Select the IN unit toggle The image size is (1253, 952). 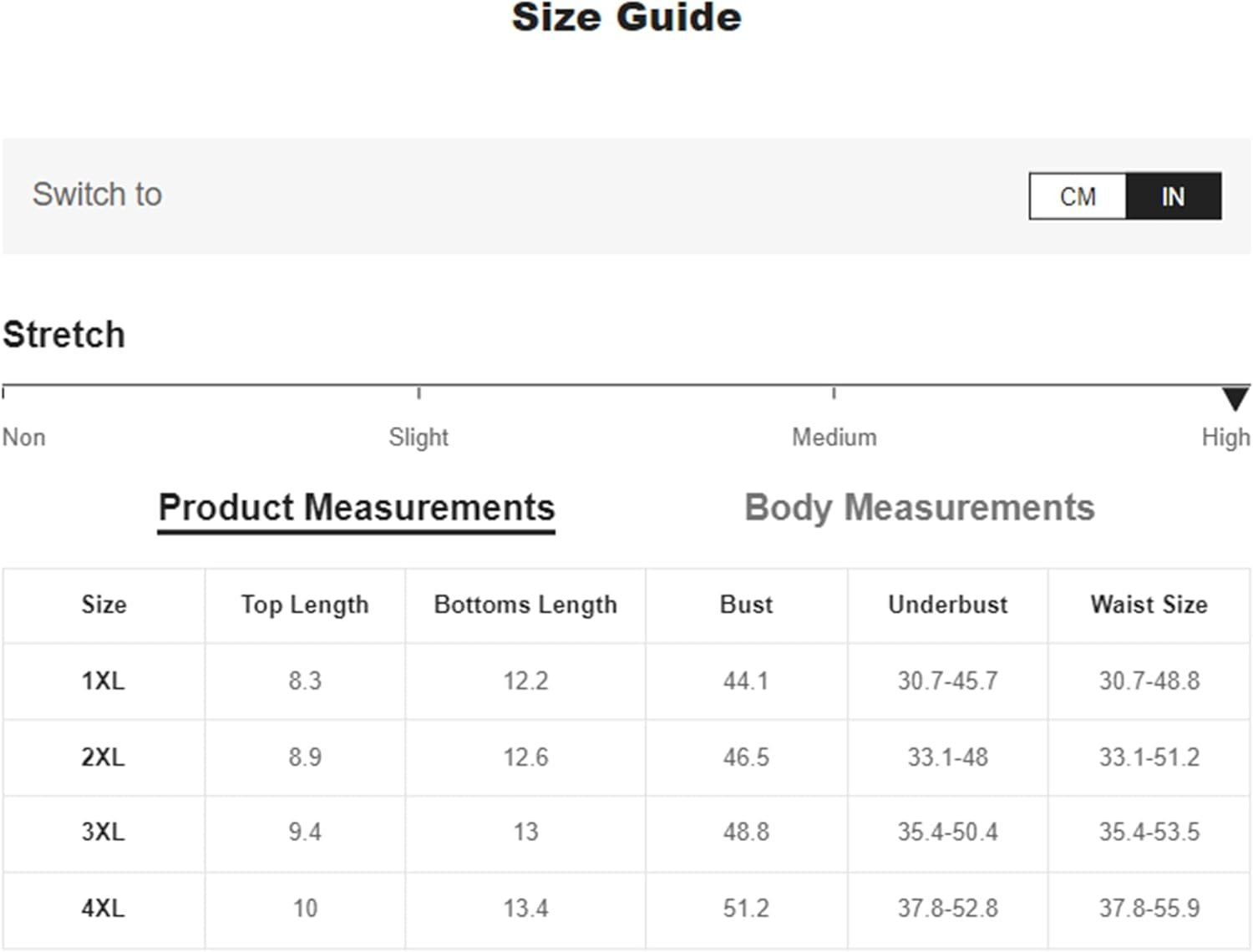coord(1174,196)
